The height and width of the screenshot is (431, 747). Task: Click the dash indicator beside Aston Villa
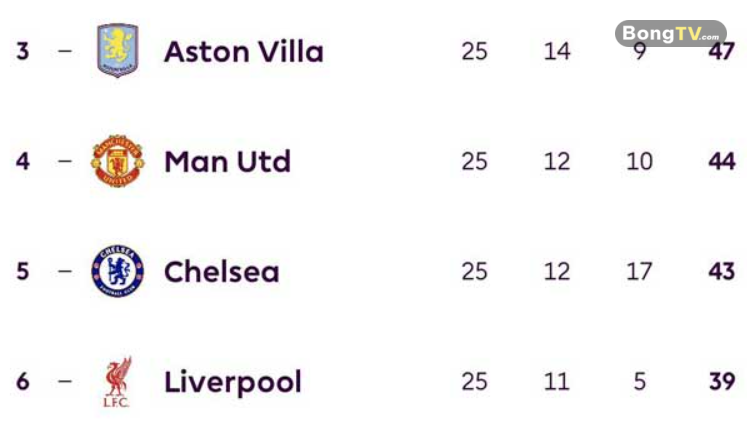65,51
